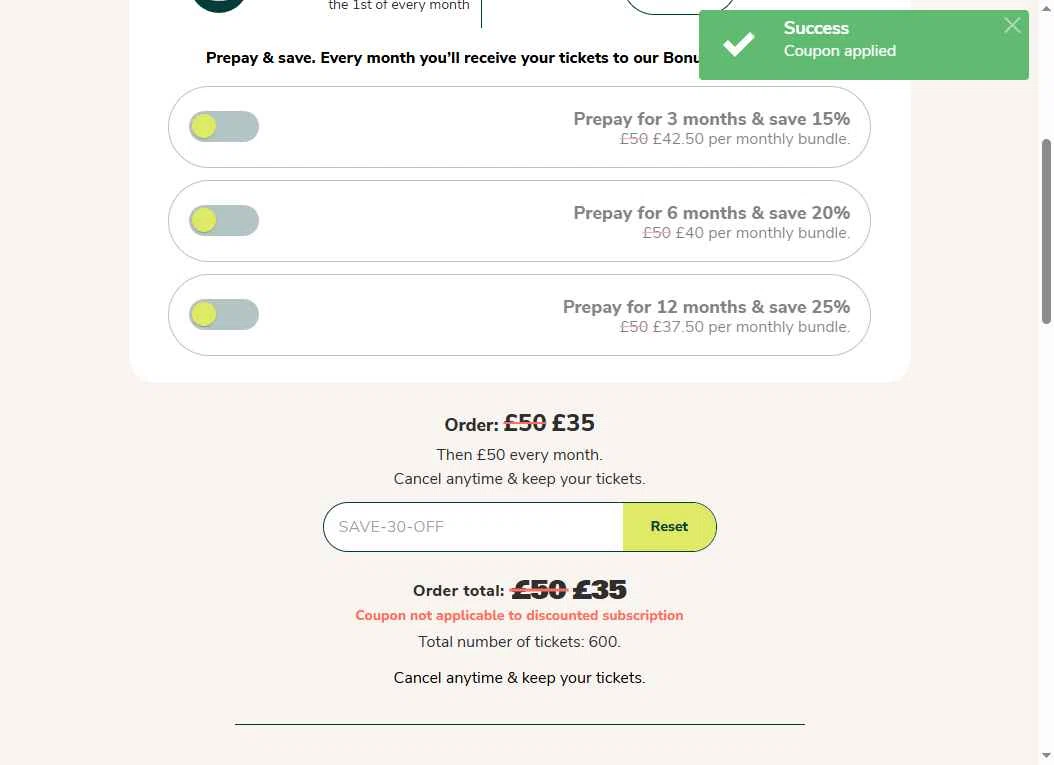Screen dimensions: 1054x765
Task: Click the 'Total number of tickets: 600' line
Action: click(519, 642)
